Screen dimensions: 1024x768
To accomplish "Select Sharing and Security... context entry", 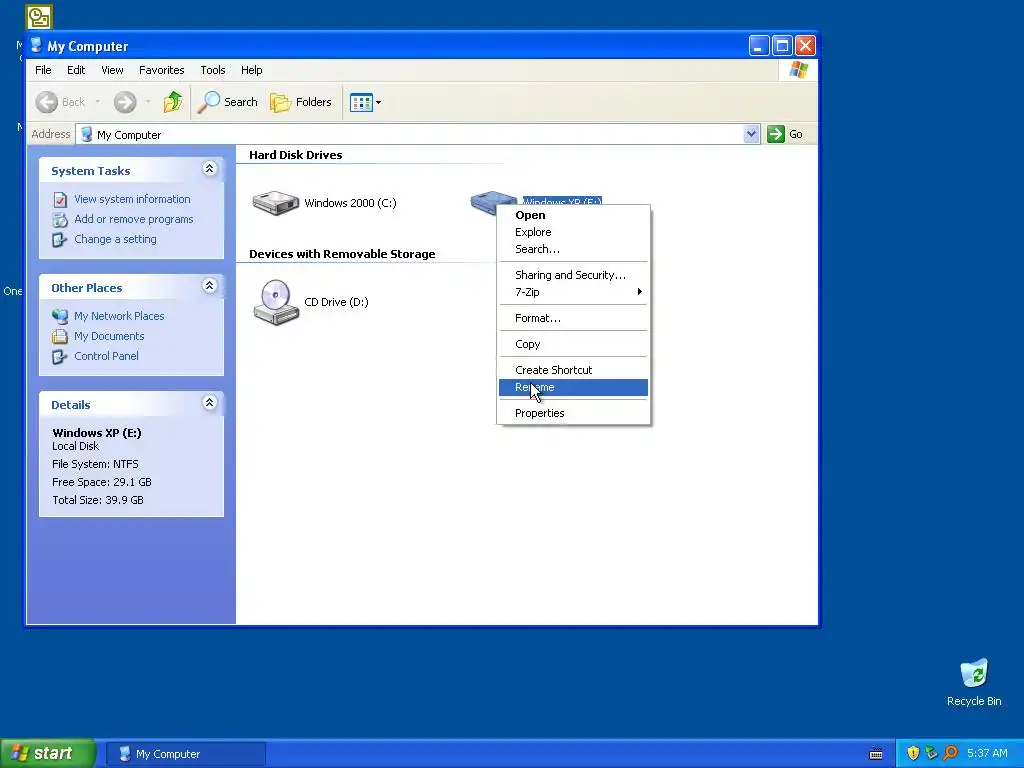I will coord(573,275).
